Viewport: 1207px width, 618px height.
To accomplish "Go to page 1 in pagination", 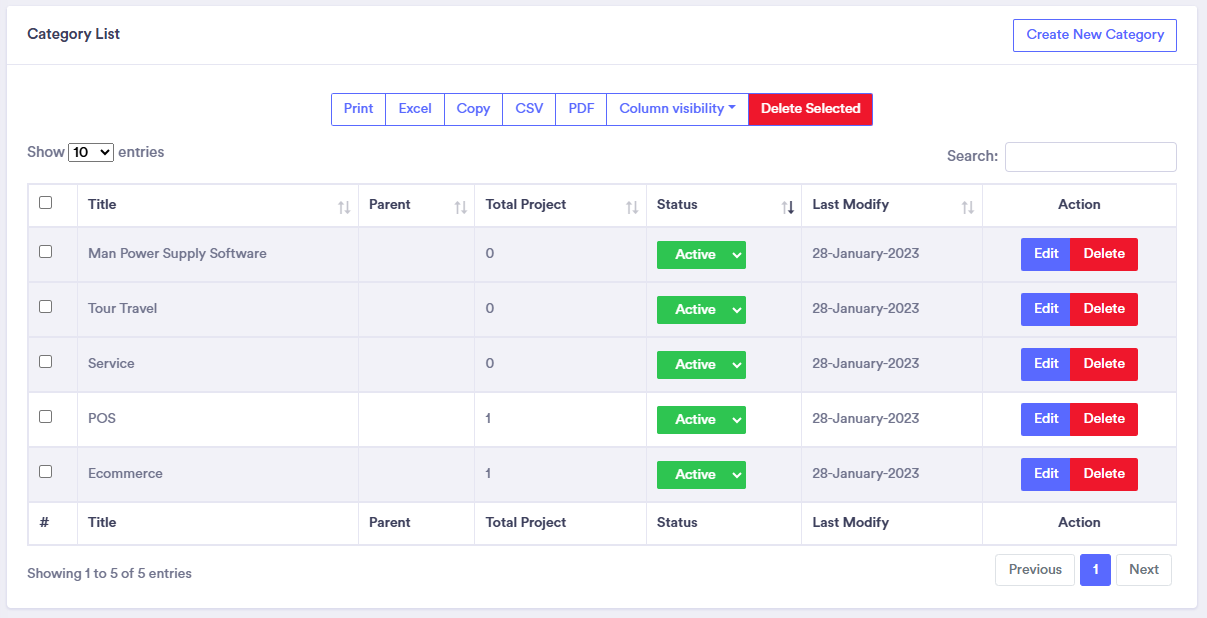I will (1095, 570).
